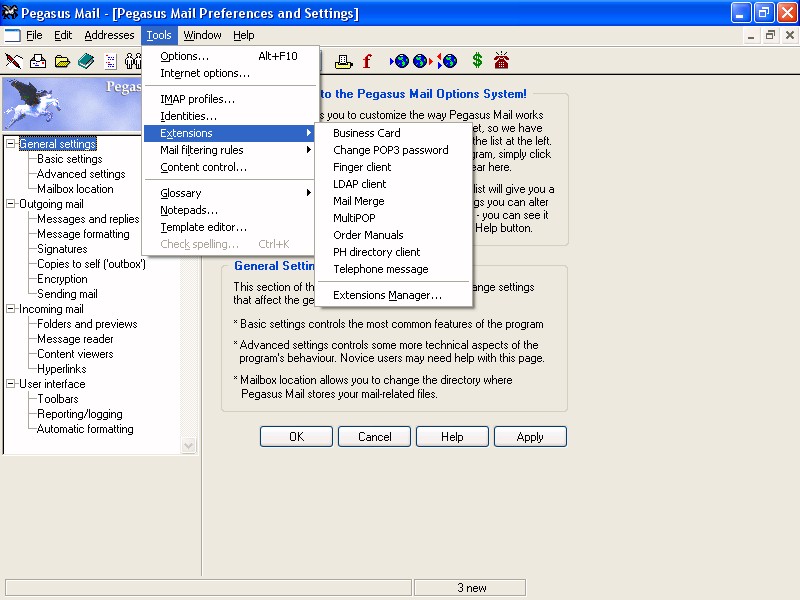Image resolution: width=800 pixels, height=600 pixels.
Task: Select Basic settings in tree
Action: point(69,159)
